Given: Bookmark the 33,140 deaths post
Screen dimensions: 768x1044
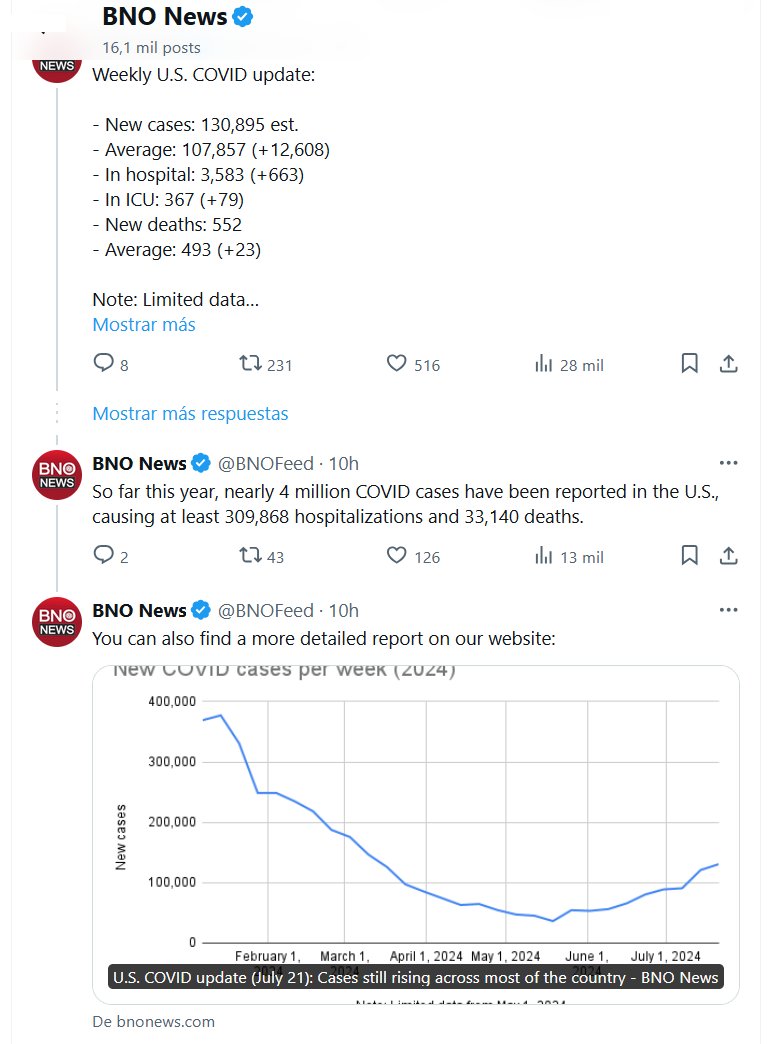Looking at the screenshot, I should point(689,555).
